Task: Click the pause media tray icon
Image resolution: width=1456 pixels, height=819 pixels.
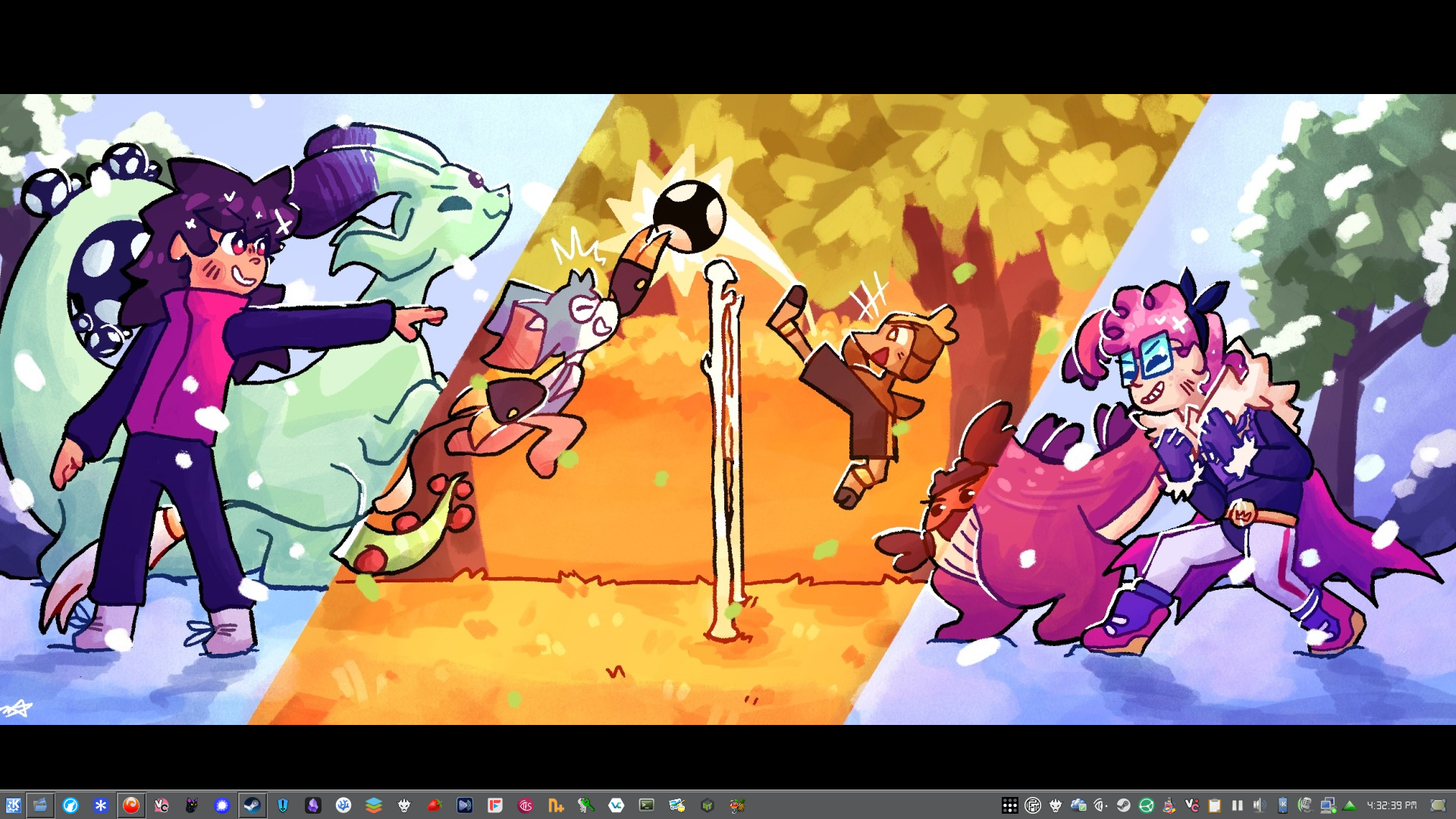Action: click(1238, 805)
